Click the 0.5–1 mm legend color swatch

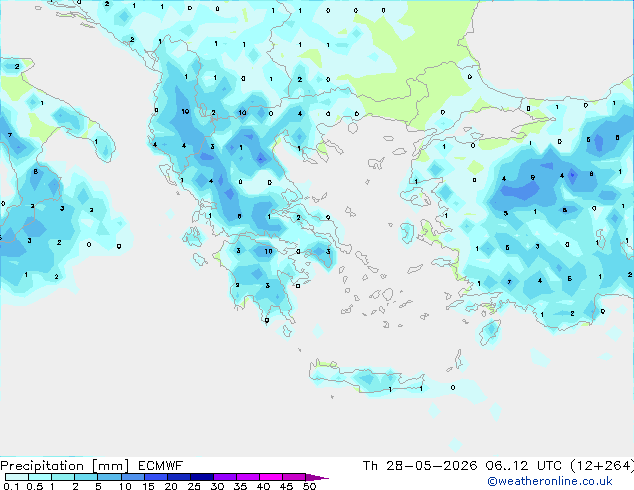click(40, 477)
